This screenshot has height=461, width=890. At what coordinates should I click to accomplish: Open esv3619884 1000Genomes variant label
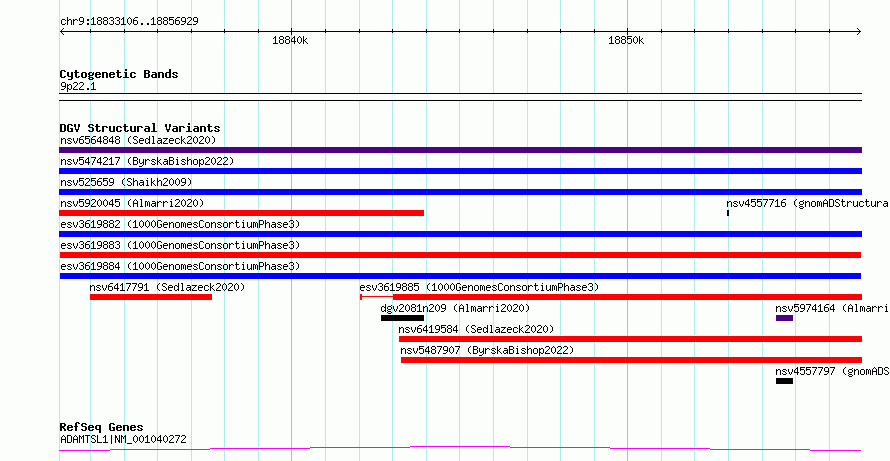[x=180, y=266]
